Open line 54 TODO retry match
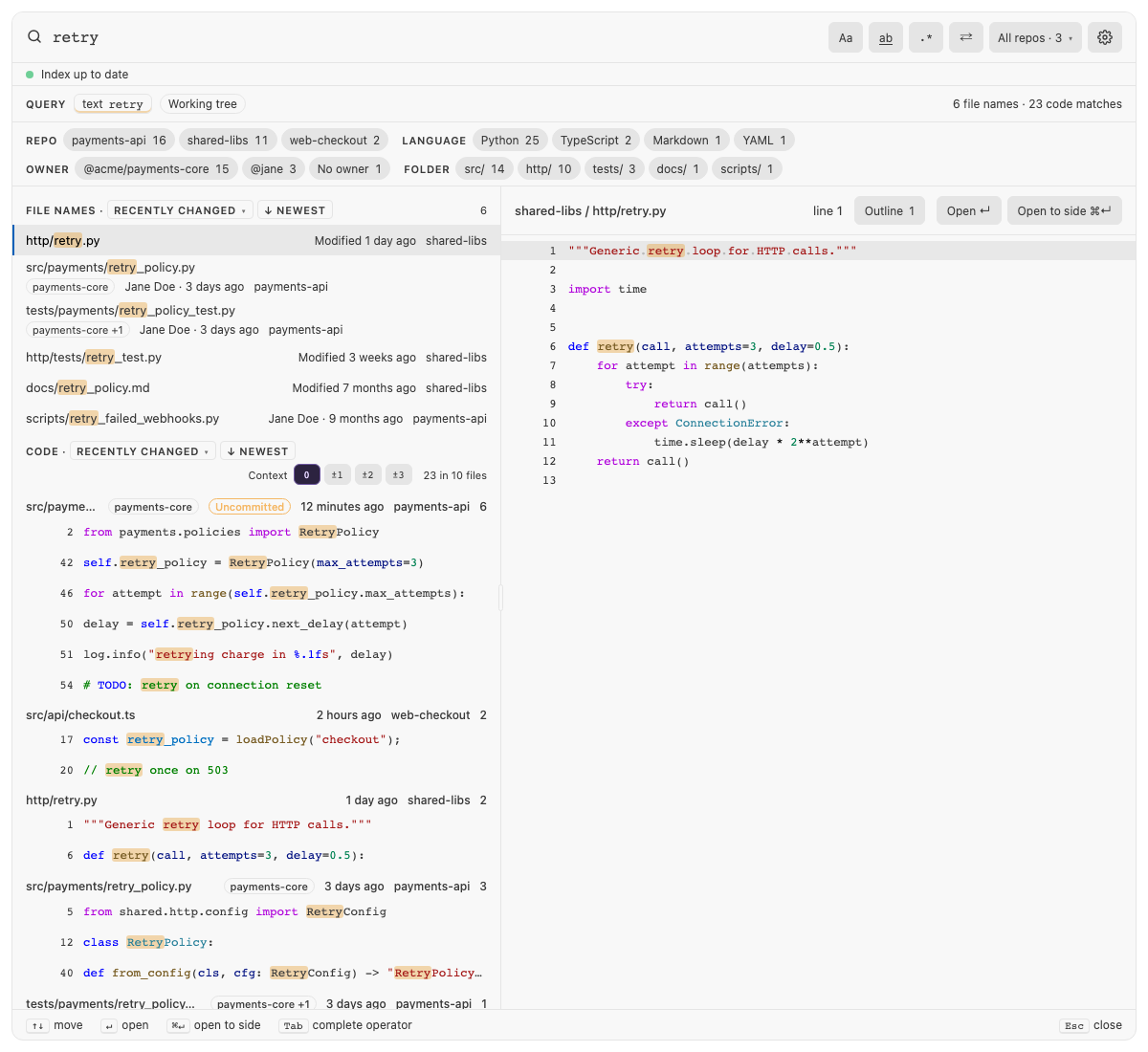 [x=256, y=686]
